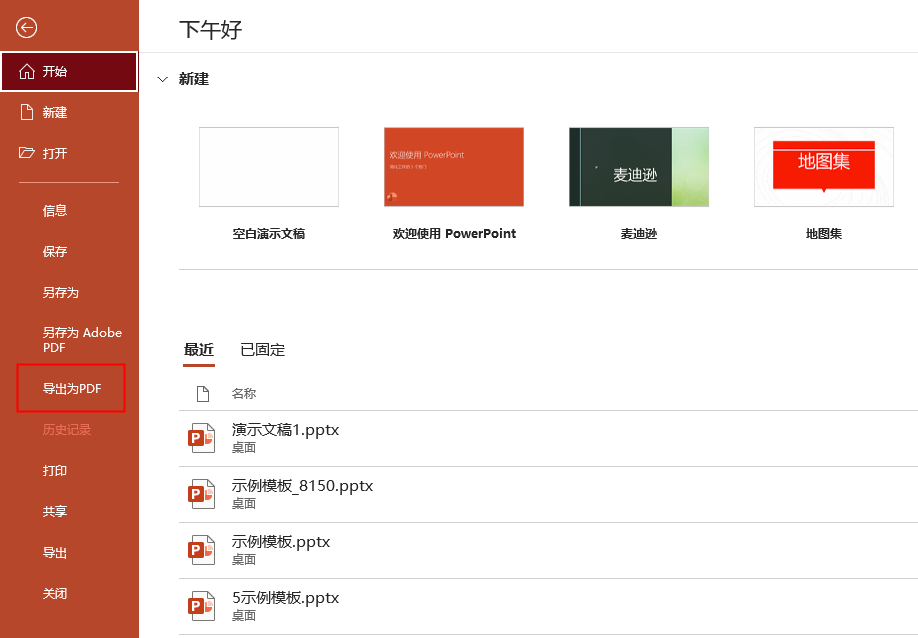This screenshot has height=638, width=918.
Task: Click the 地图集 label under thumbnail
Action: [x=824, y=234]
